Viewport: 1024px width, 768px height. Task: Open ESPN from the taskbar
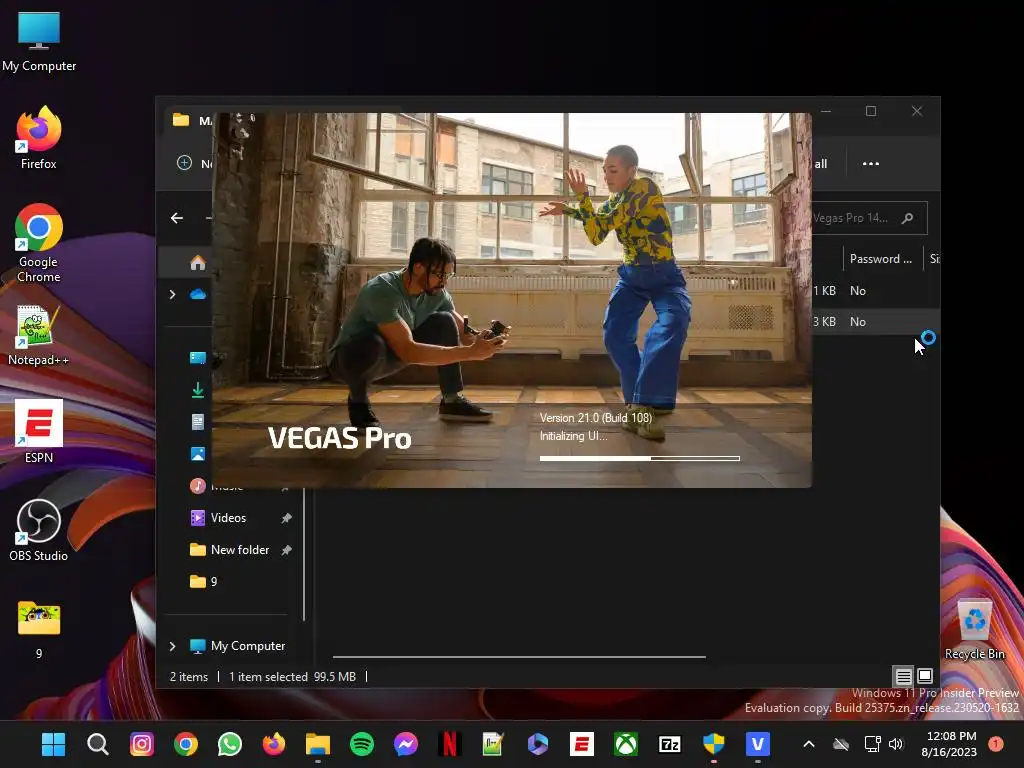[x=581, y=744]
